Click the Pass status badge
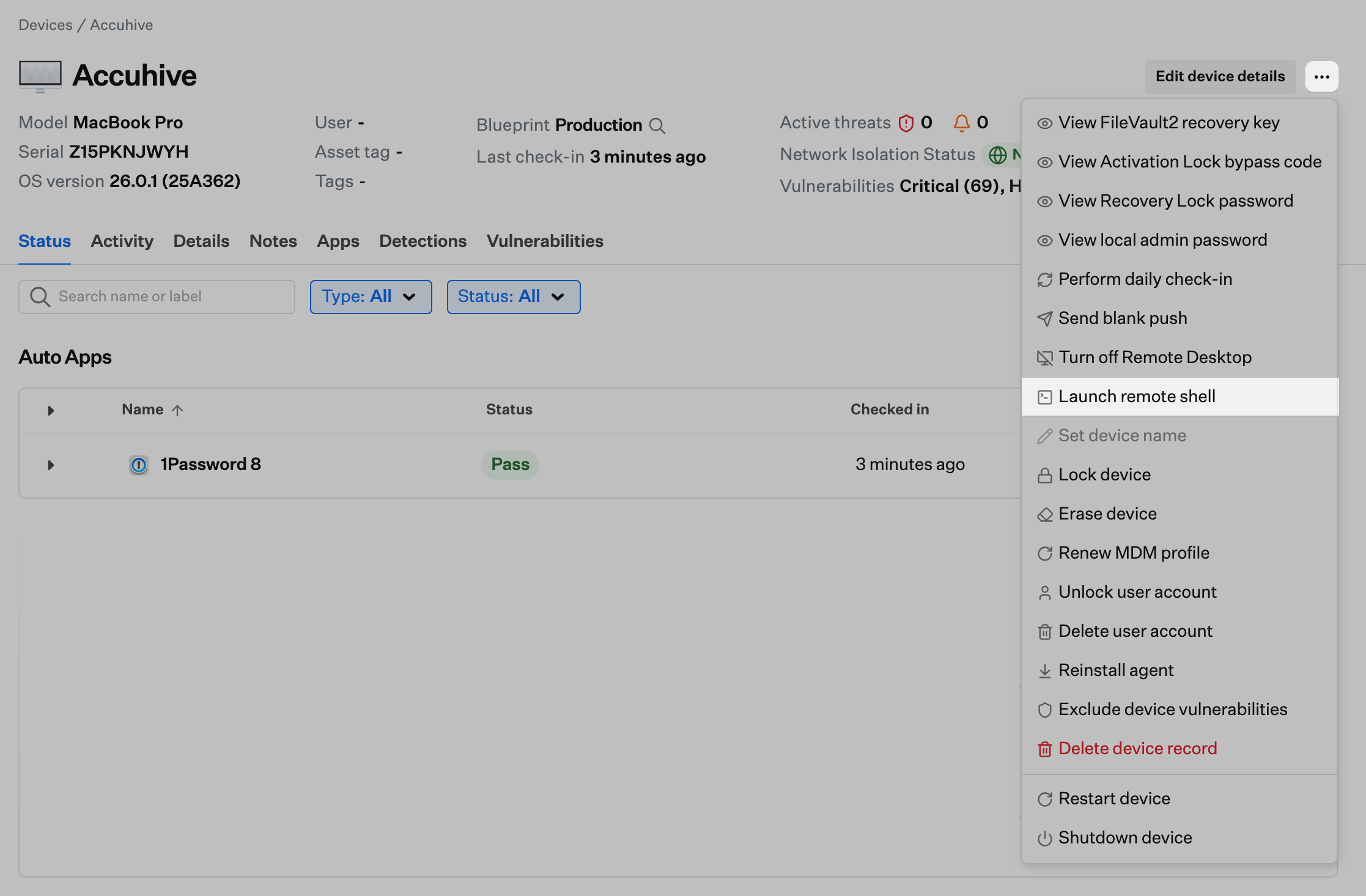The height and width of the screenshot is (896, 1366). [x=510, y=465]
